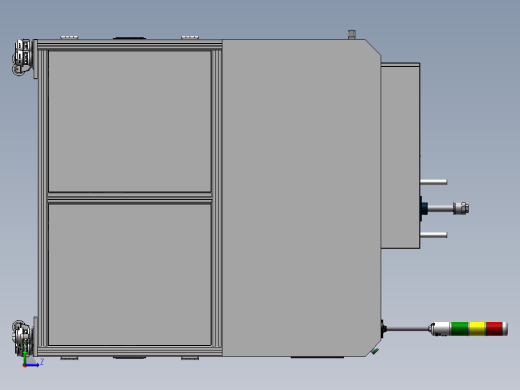Image resolution: width=520 pixels, height=390 pixels.
Task: Select the red segment of the stack light
Action: pyautogui.click(x=494, y=329)
